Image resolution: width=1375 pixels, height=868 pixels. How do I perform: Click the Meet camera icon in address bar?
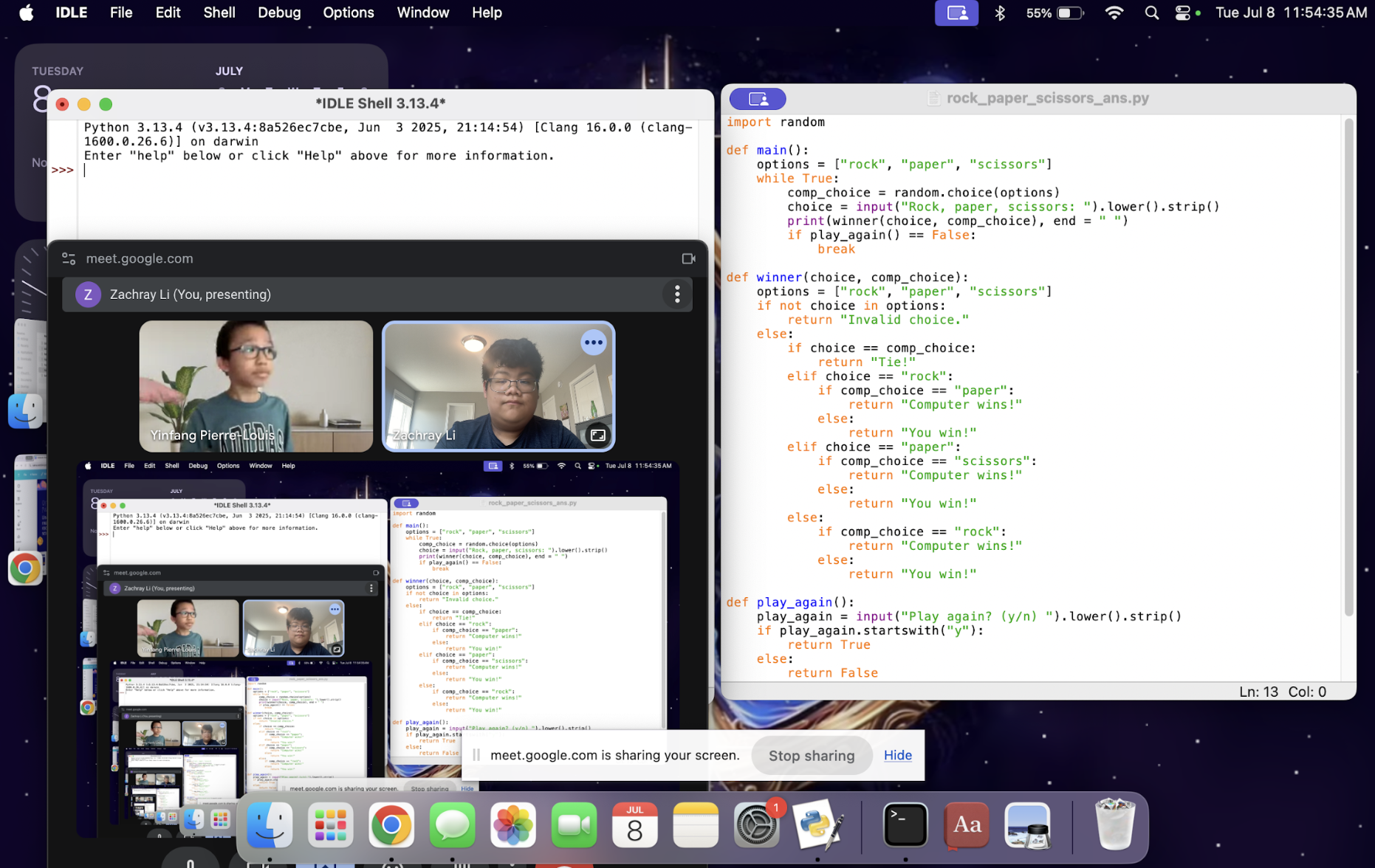[688, 258]
